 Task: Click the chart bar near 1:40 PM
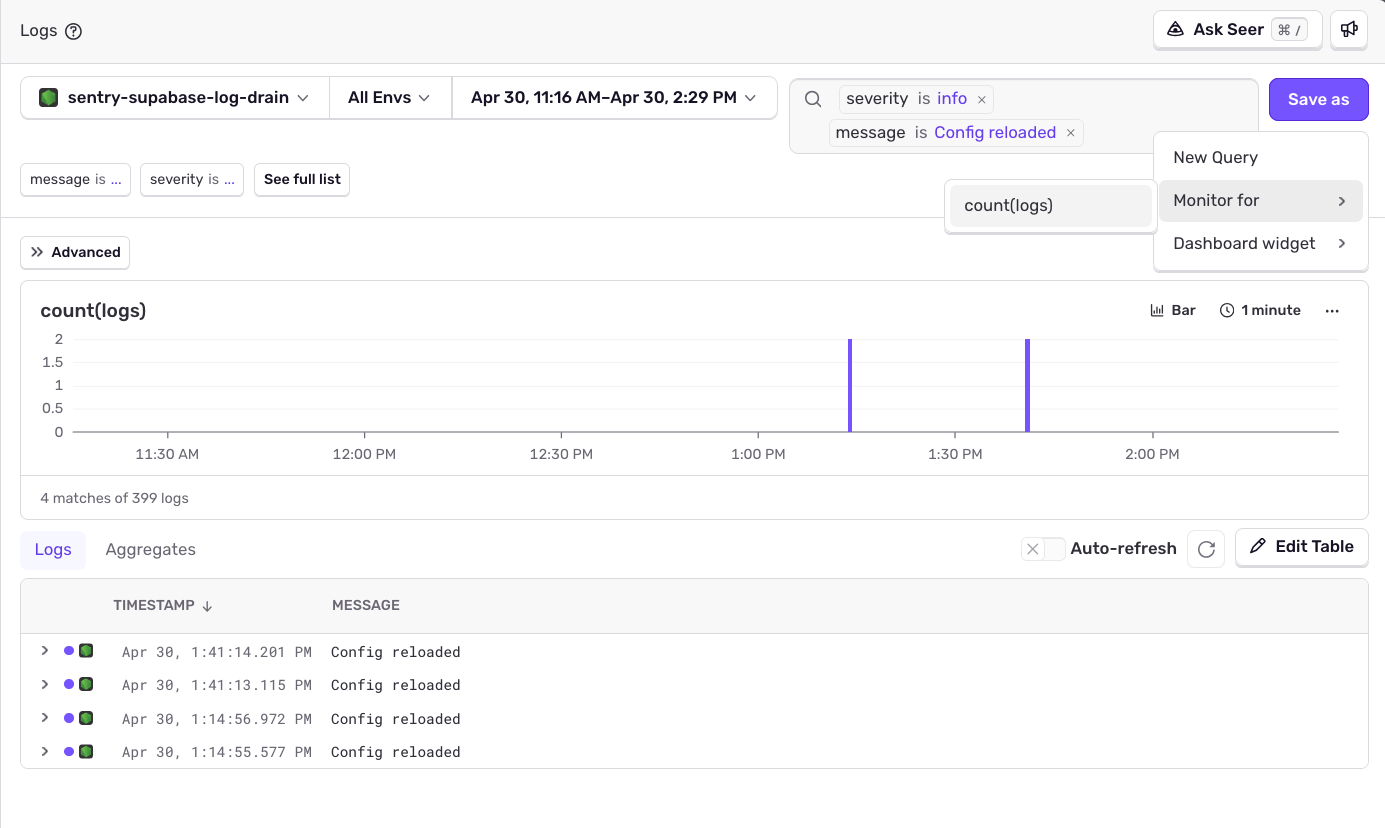(x=1027, y=385)
